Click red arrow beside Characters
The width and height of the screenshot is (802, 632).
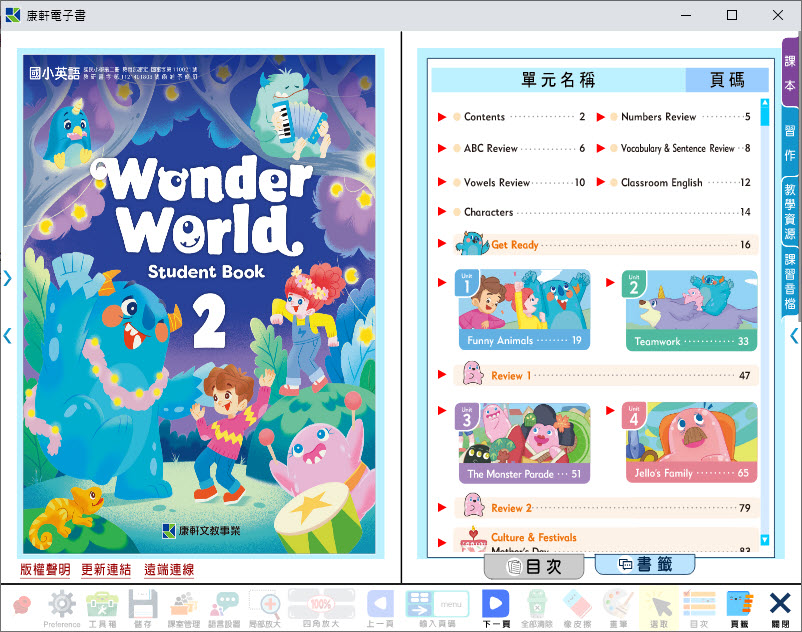(x=442, y=211)
